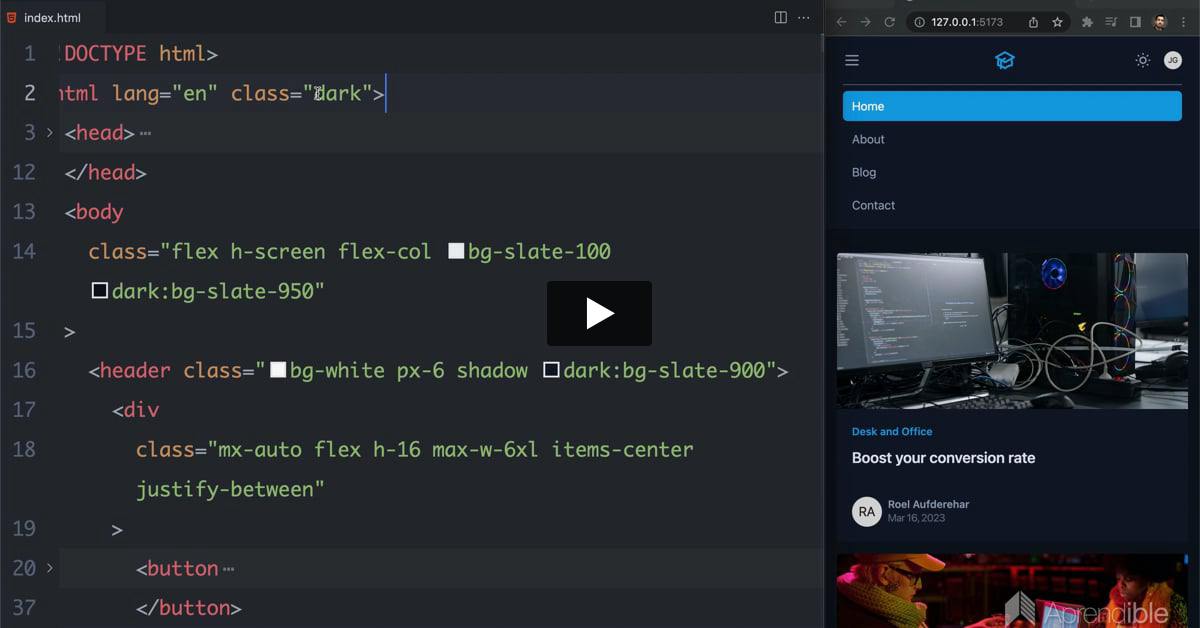
Task: Click the word body on line 13
Action: (100, 211)
